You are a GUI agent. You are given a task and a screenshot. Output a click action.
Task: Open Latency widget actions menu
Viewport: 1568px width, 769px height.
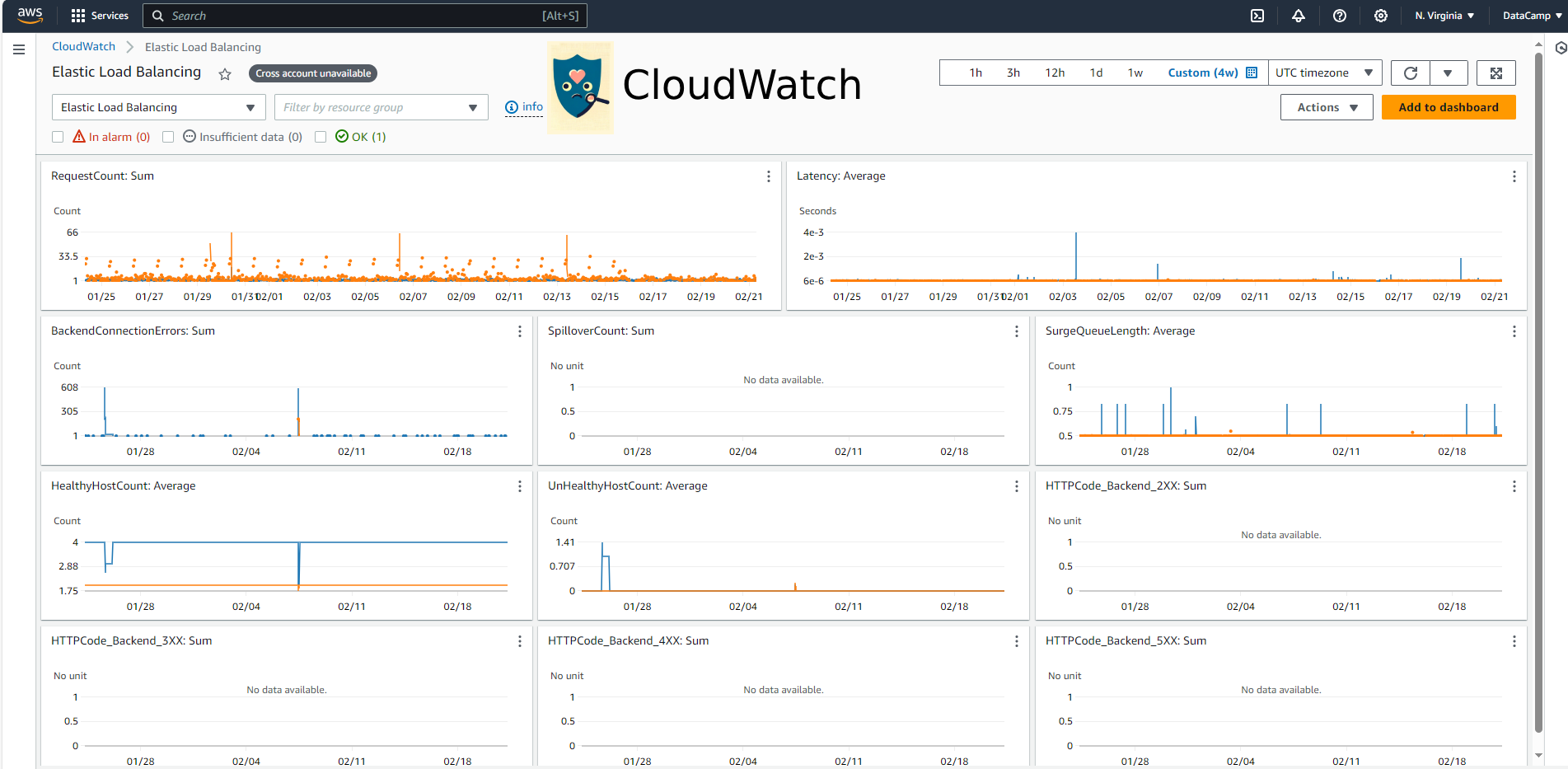pyautogui.click(x=1514, y=176)
